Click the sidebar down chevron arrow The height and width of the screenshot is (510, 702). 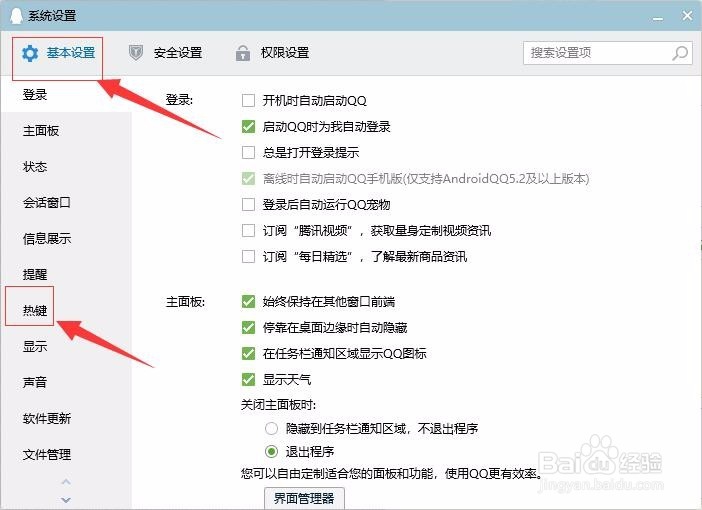pyautogui.click(x=66, y=499)
